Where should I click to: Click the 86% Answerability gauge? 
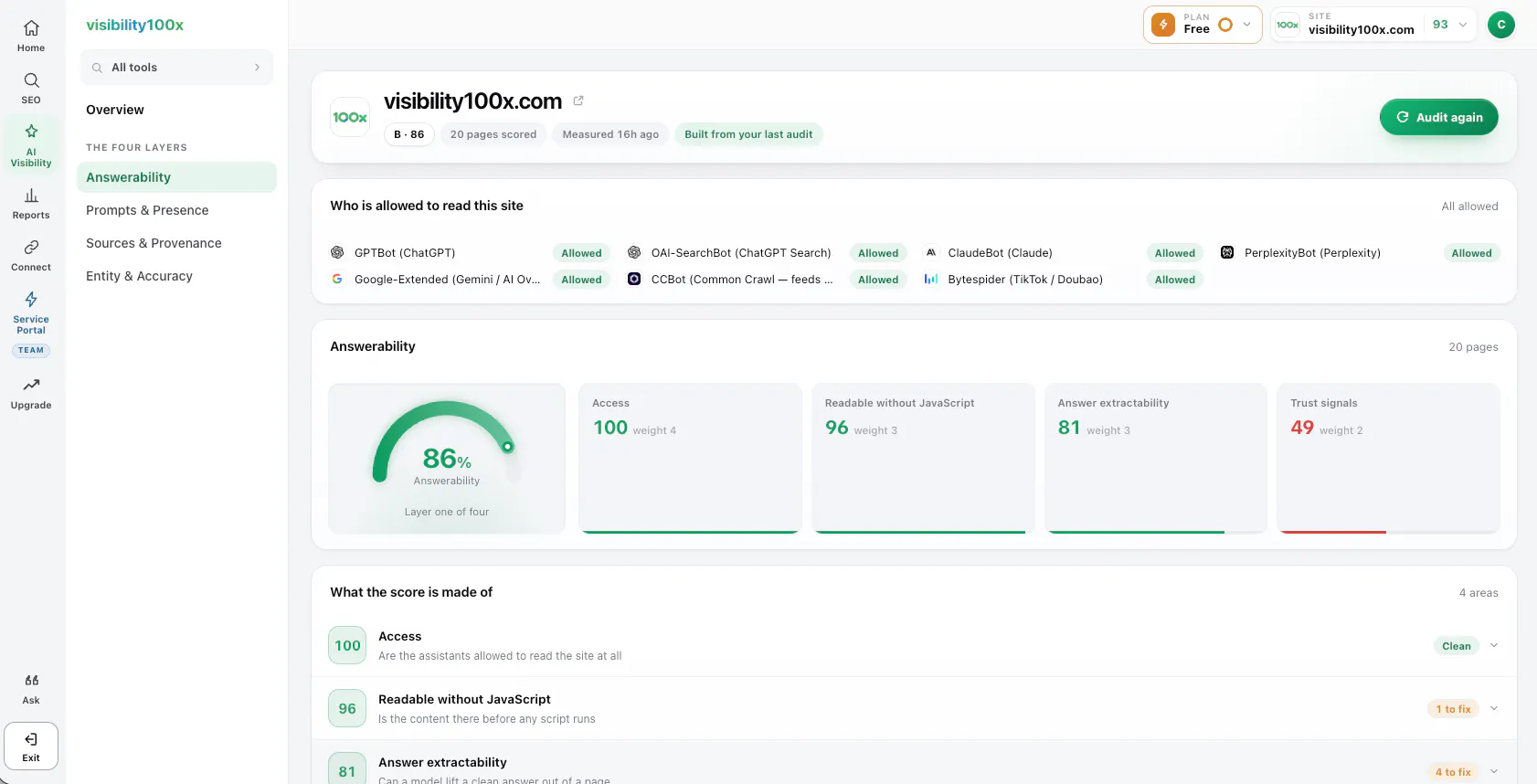click(x=447, y=459)
